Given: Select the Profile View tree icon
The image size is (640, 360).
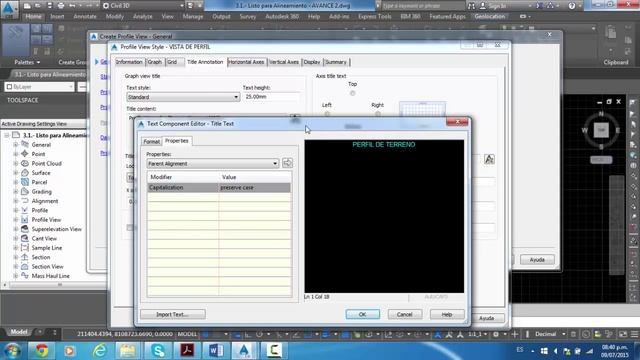Looking at the screenshot, I should 24,220.
